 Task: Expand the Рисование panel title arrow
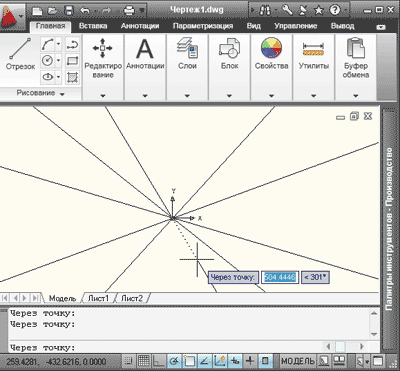[62, 94]
